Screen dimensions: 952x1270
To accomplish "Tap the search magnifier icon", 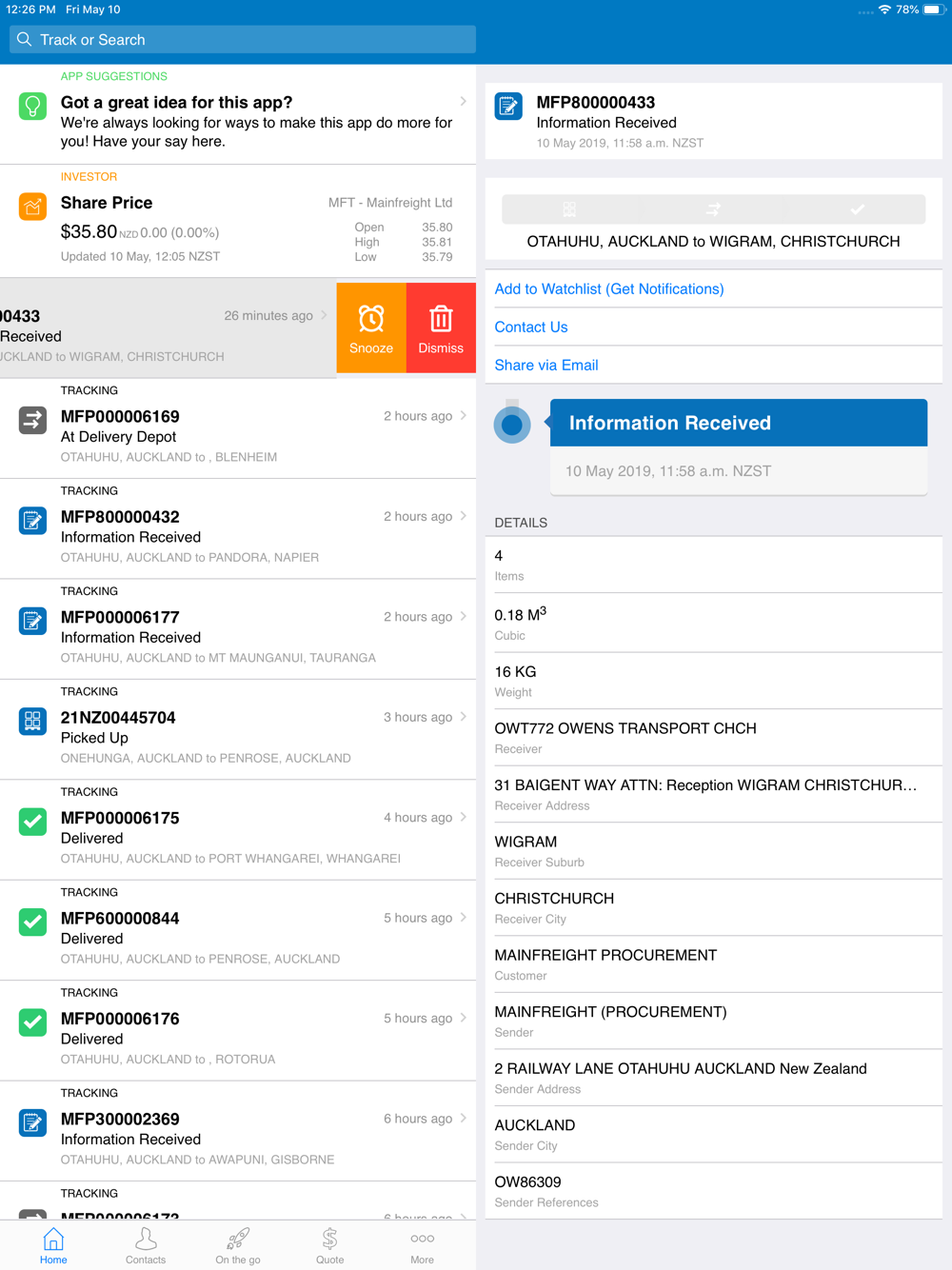I will click(25, 40).
